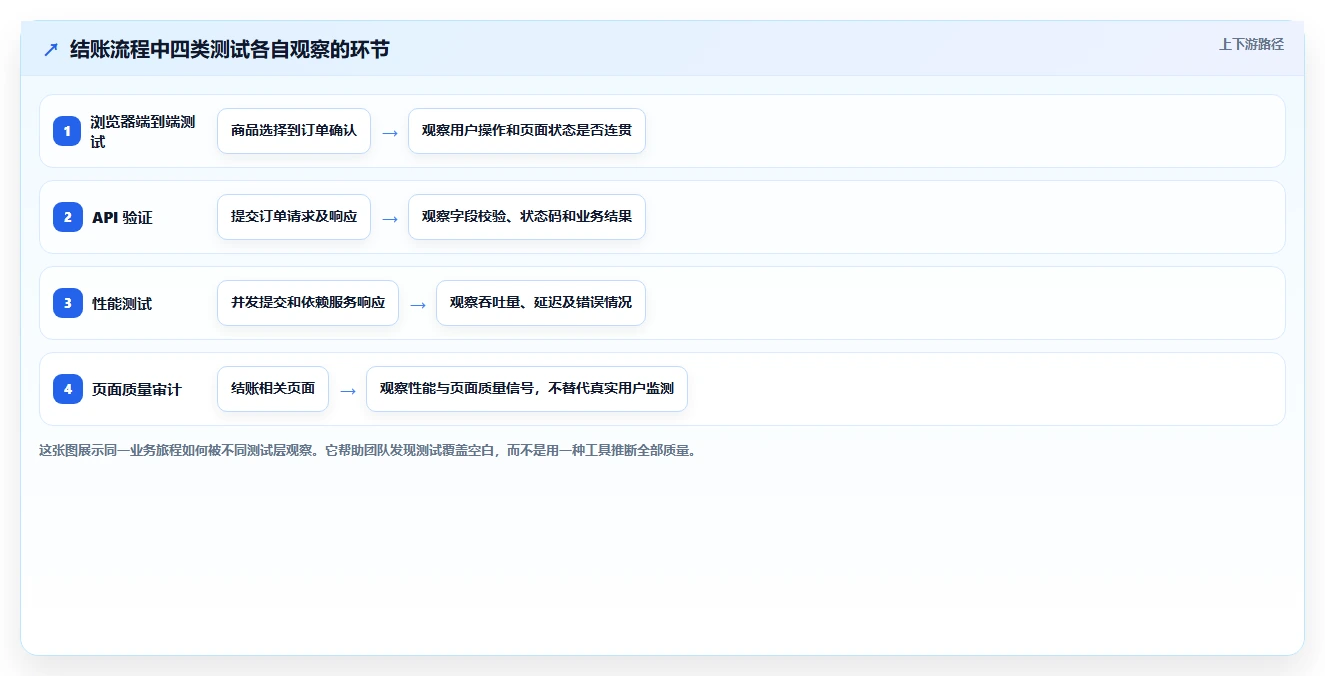The width and height of the screenshot is (1325, 676).
Task: Select step badge number 3
Action: click(x=68, y=303)
